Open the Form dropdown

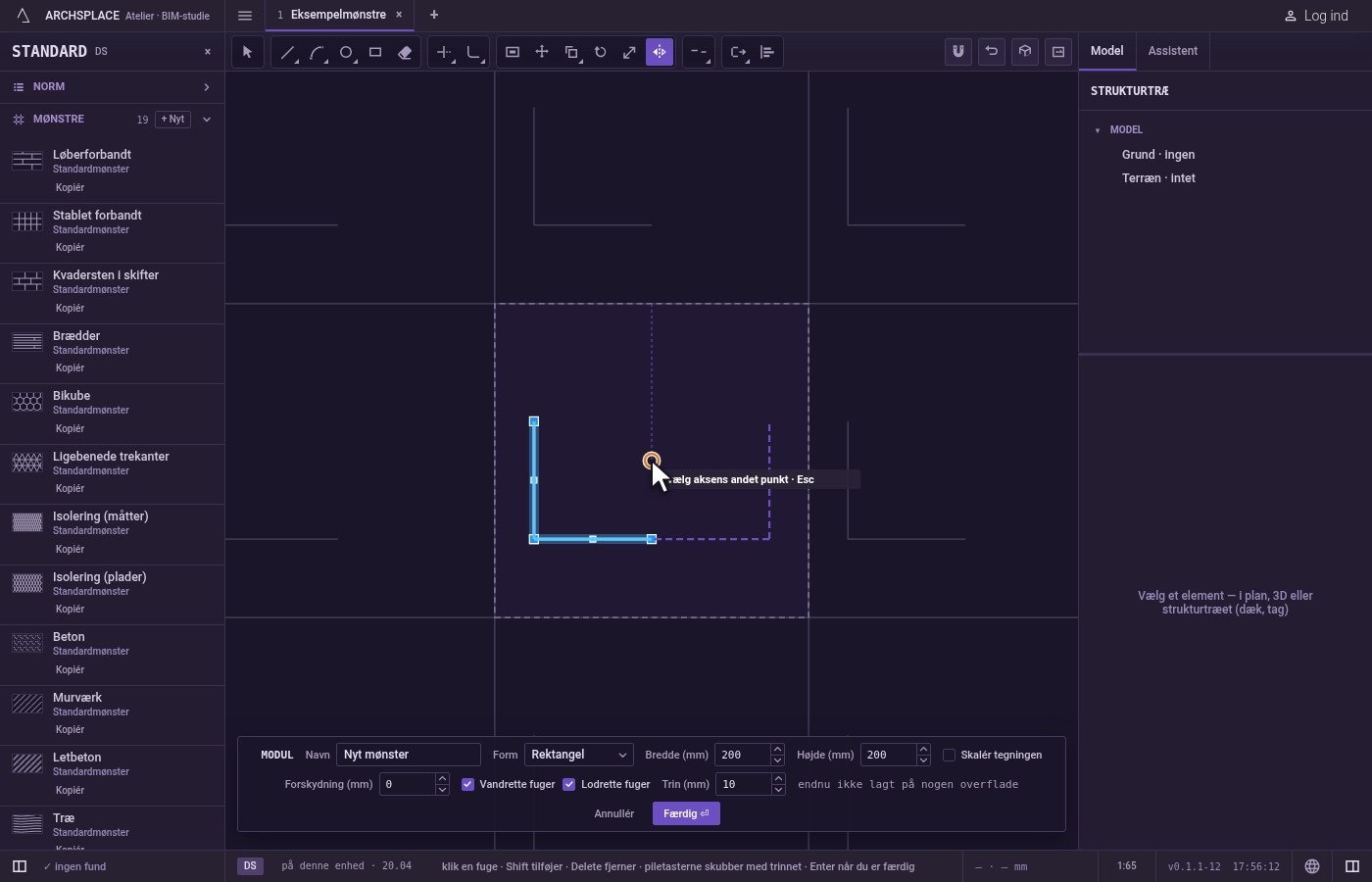[x=579, y=755]
